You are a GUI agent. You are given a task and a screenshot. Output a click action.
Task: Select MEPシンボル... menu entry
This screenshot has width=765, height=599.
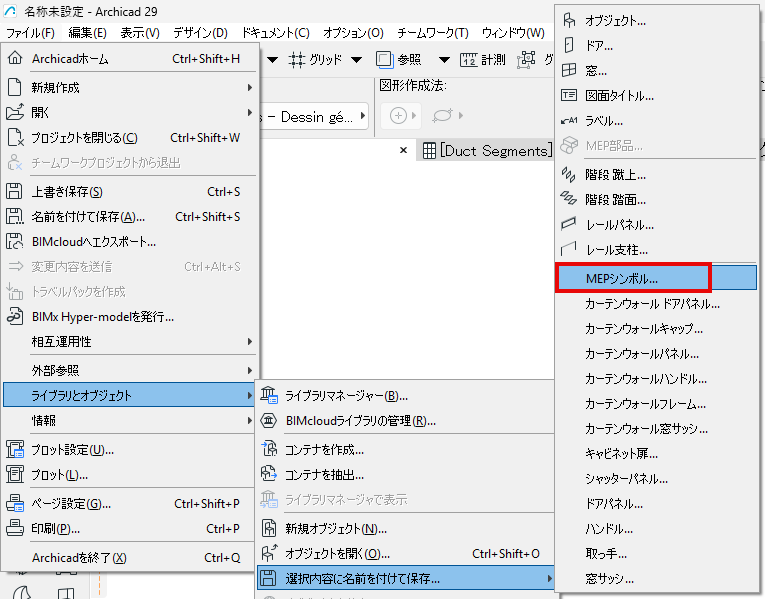[657, 278]
